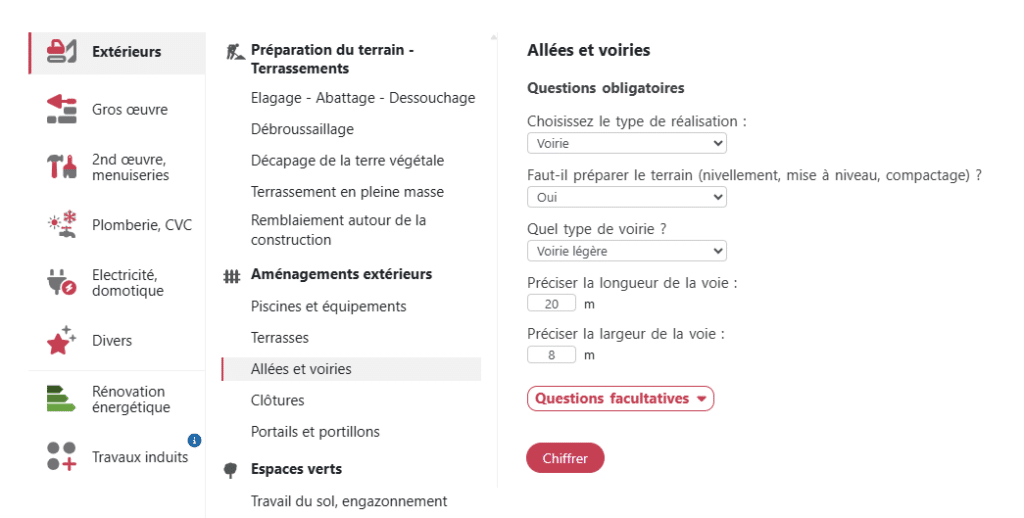Click the longueur de la voie field

(552, 304)
